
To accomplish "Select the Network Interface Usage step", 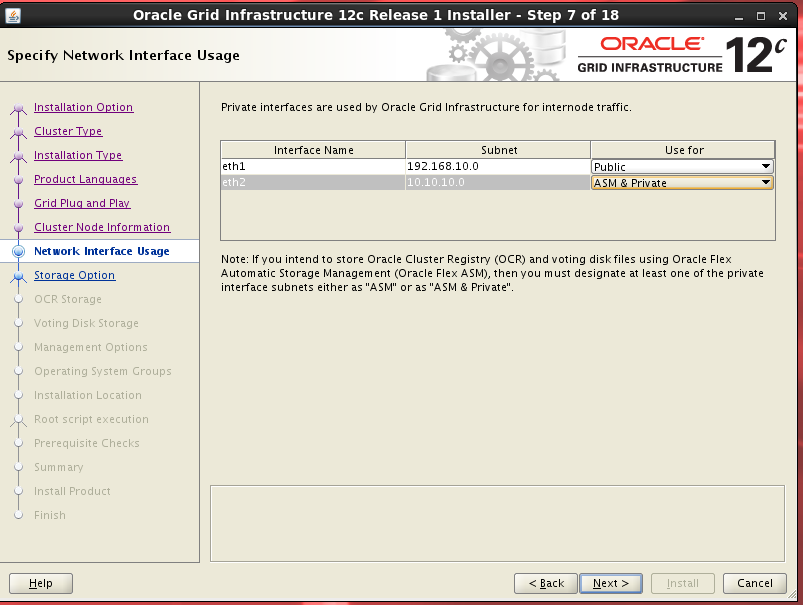I will (x=101, y=251).
